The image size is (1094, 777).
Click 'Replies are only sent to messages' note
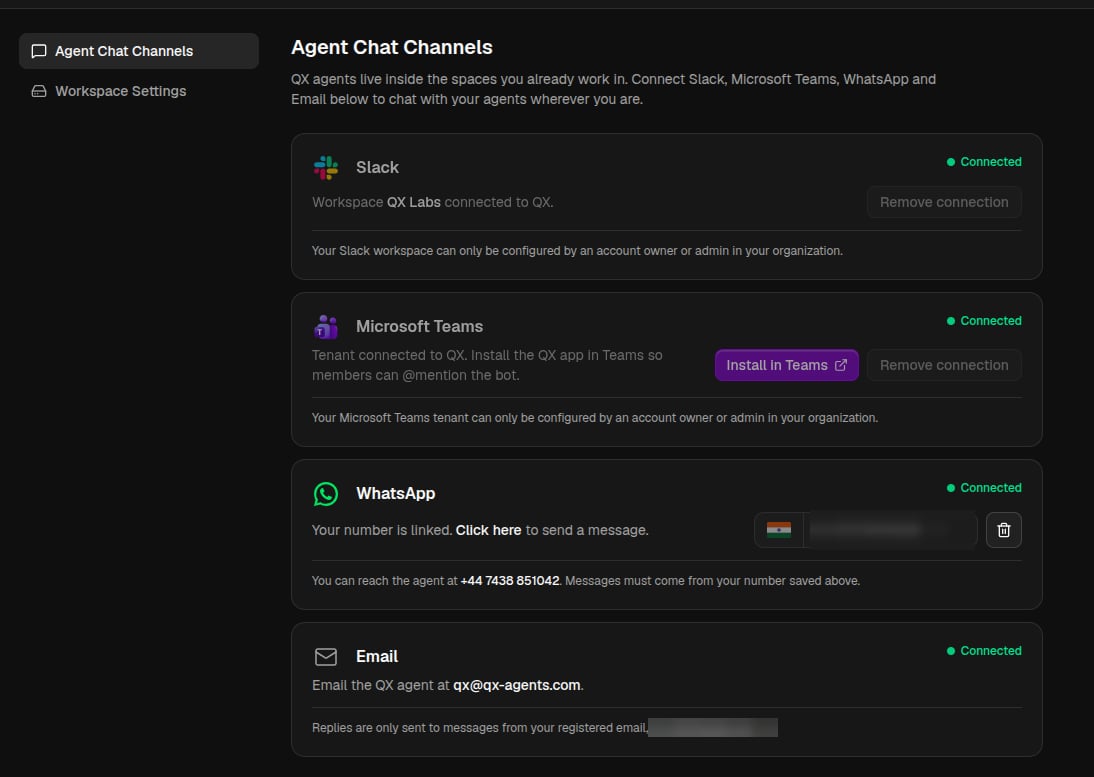pos(479,727)
